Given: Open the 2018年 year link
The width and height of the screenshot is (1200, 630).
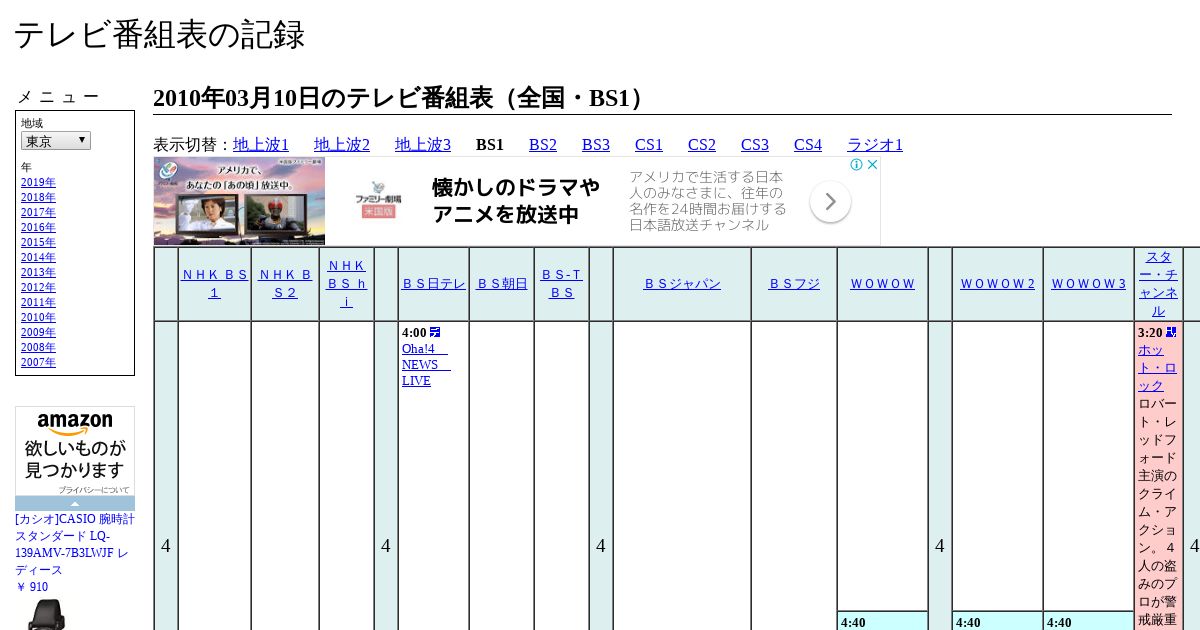Looking at the screenshot, I should (38, 197).
